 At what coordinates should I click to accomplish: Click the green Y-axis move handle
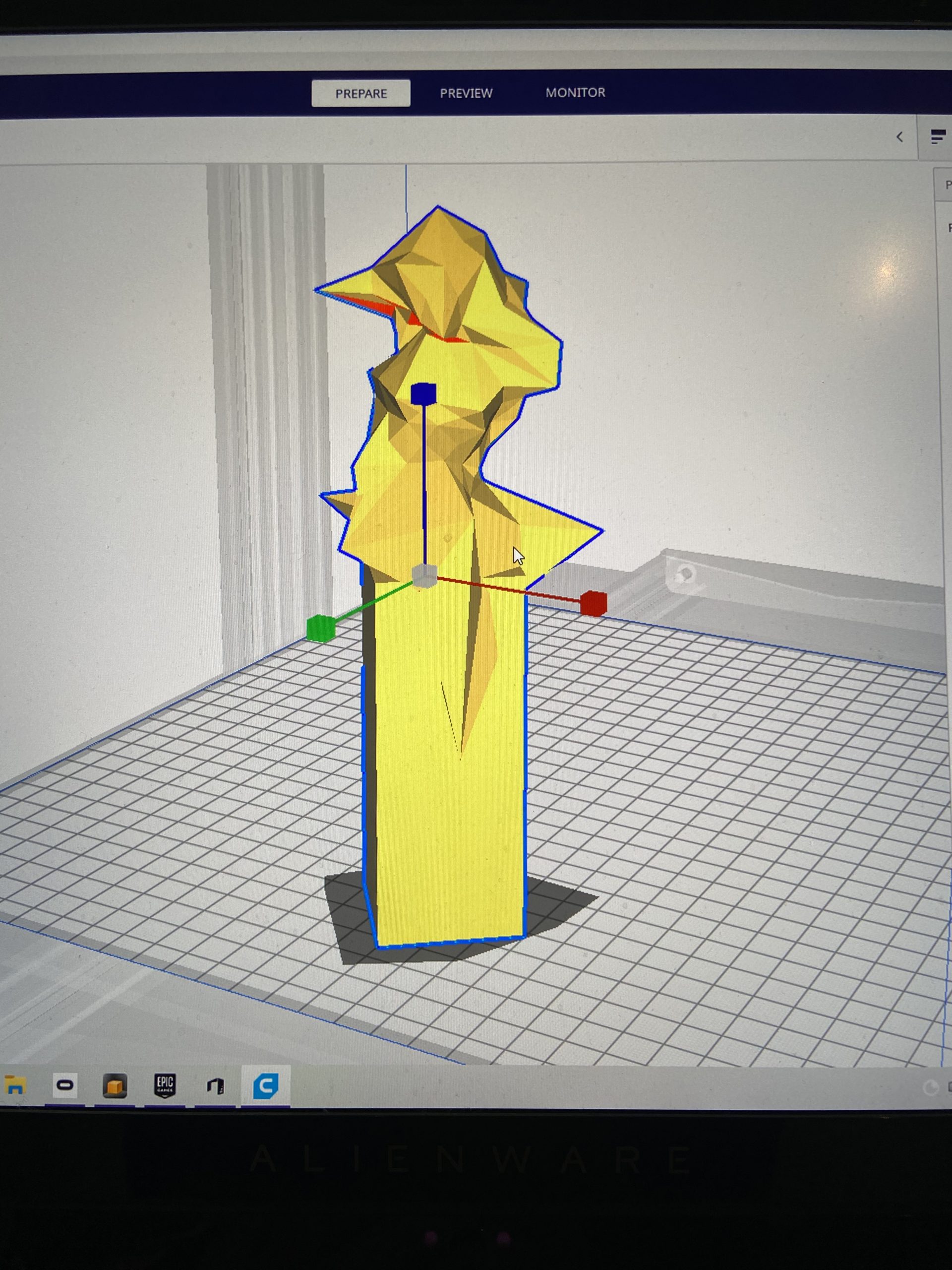coord(320,628)
